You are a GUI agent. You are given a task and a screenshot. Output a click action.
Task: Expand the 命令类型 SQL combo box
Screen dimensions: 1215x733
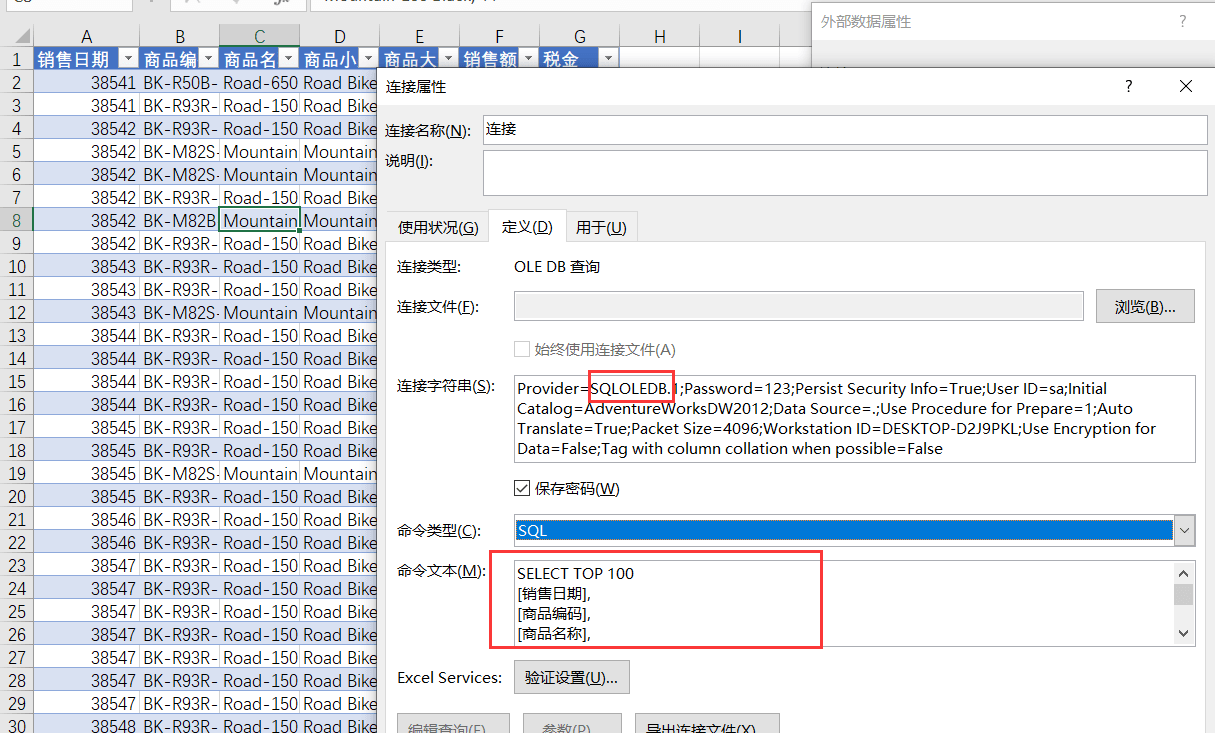[1185, 530]
